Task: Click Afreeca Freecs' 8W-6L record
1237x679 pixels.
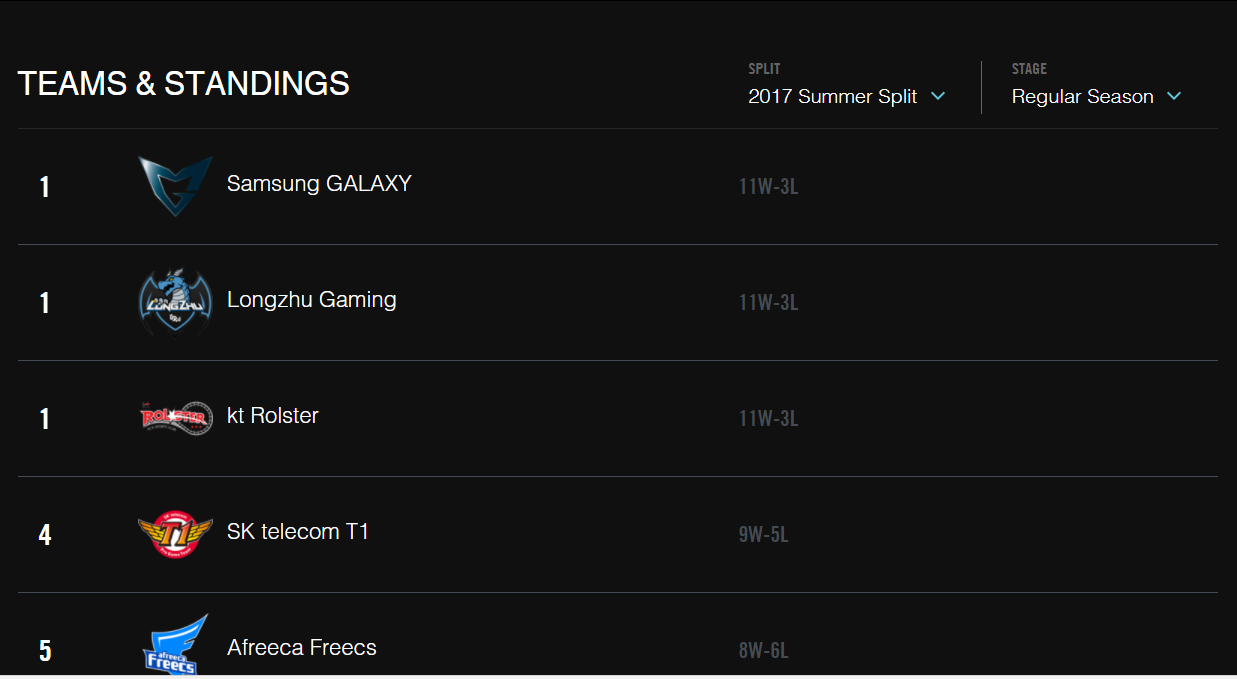Action: [x=764, y=650]
